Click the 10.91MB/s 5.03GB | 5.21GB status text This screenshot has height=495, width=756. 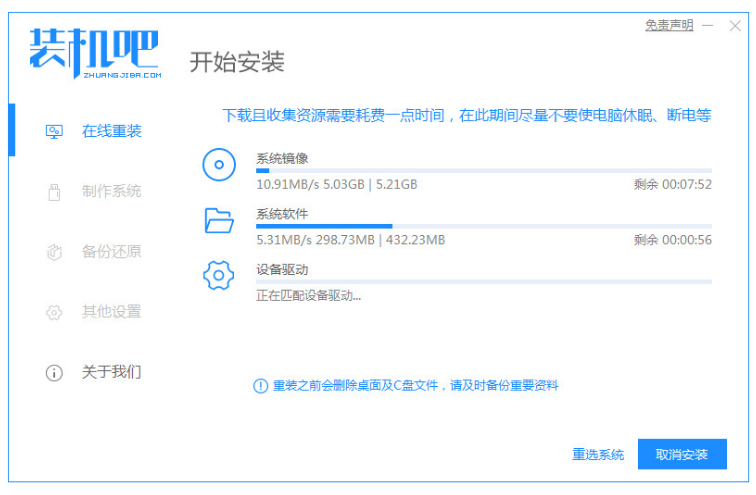point(337,184)
